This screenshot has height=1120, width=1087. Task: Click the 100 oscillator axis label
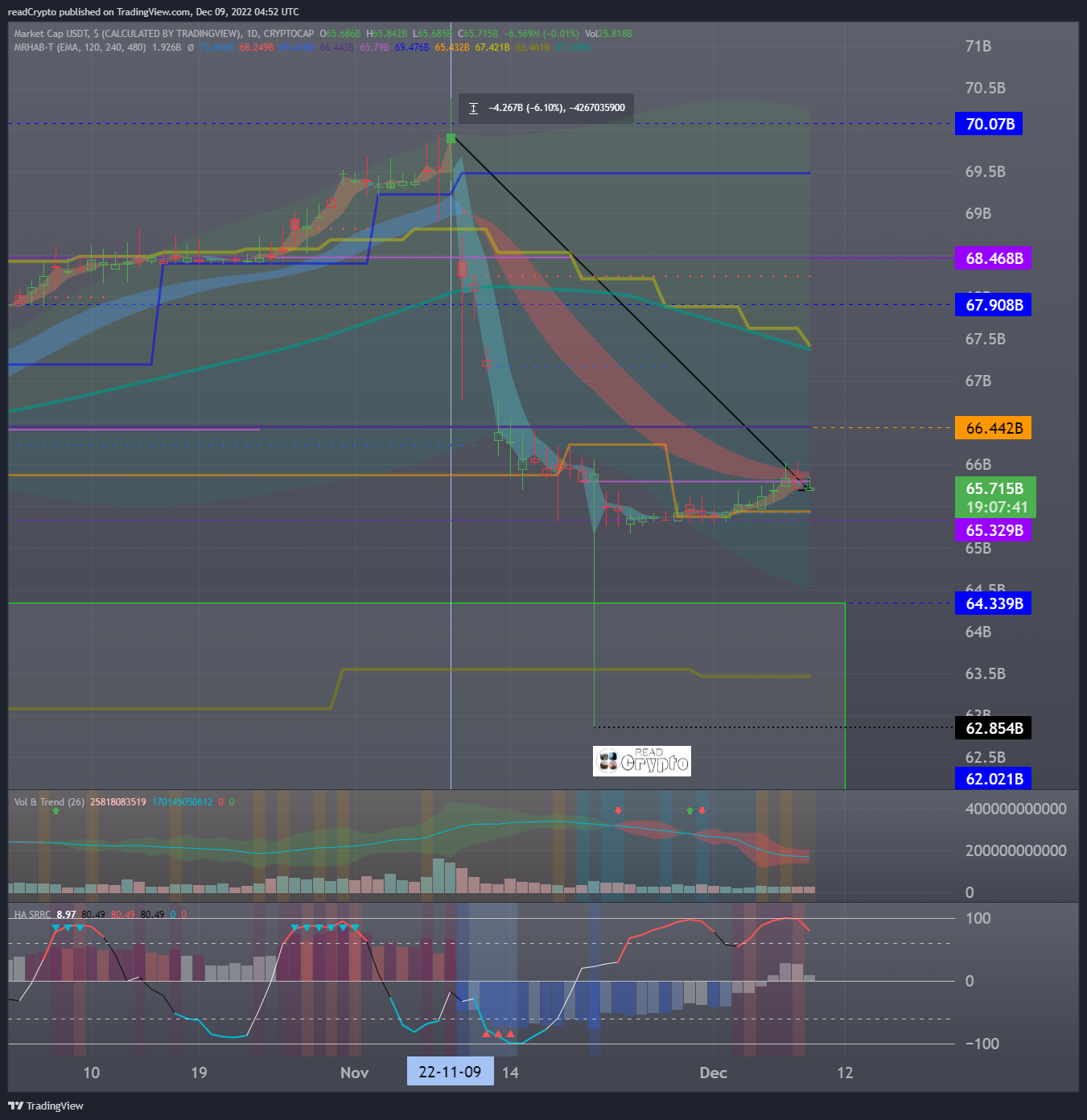[x=978, y=918]
